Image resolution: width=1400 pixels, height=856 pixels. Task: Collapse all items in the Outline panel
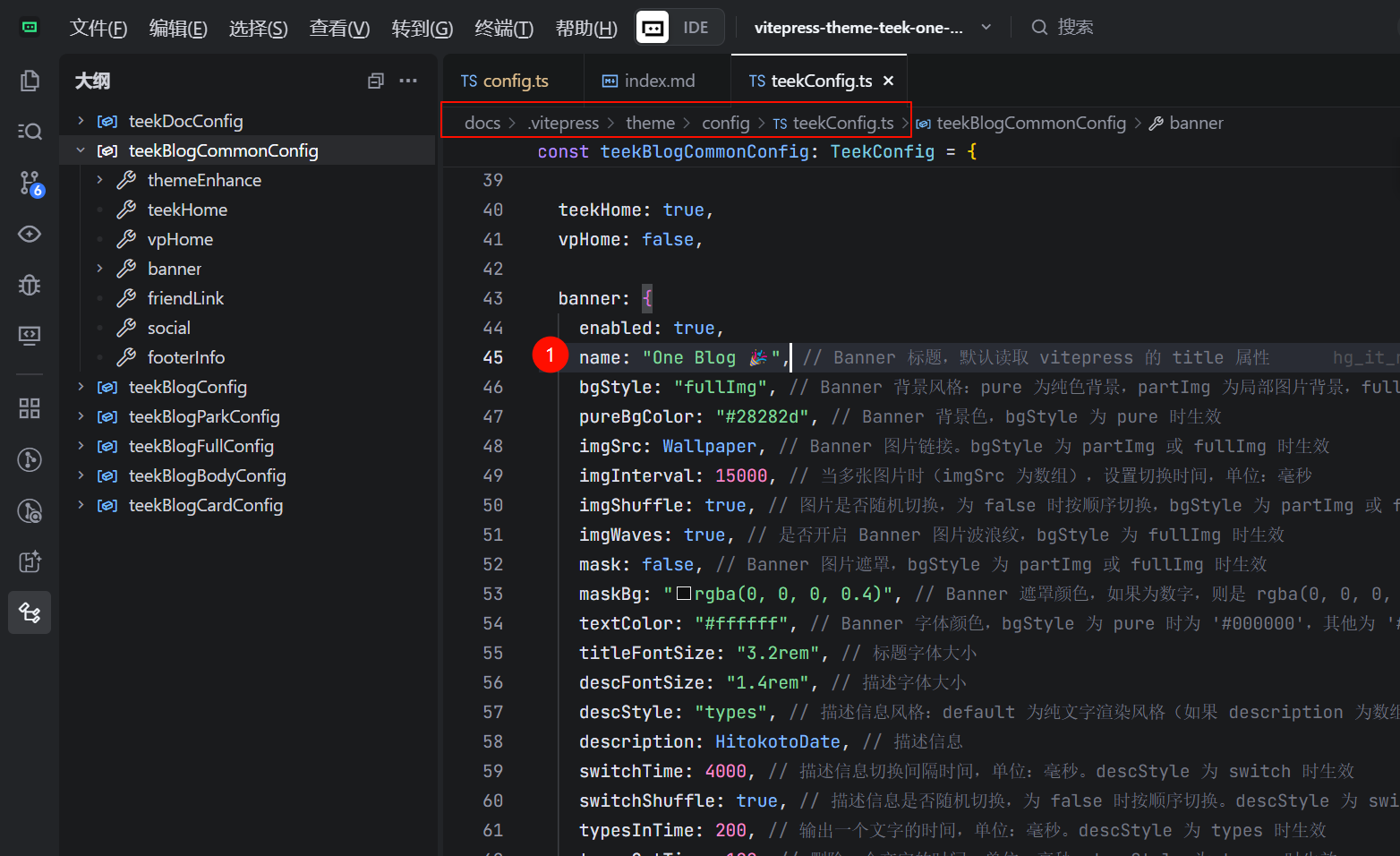376,81
